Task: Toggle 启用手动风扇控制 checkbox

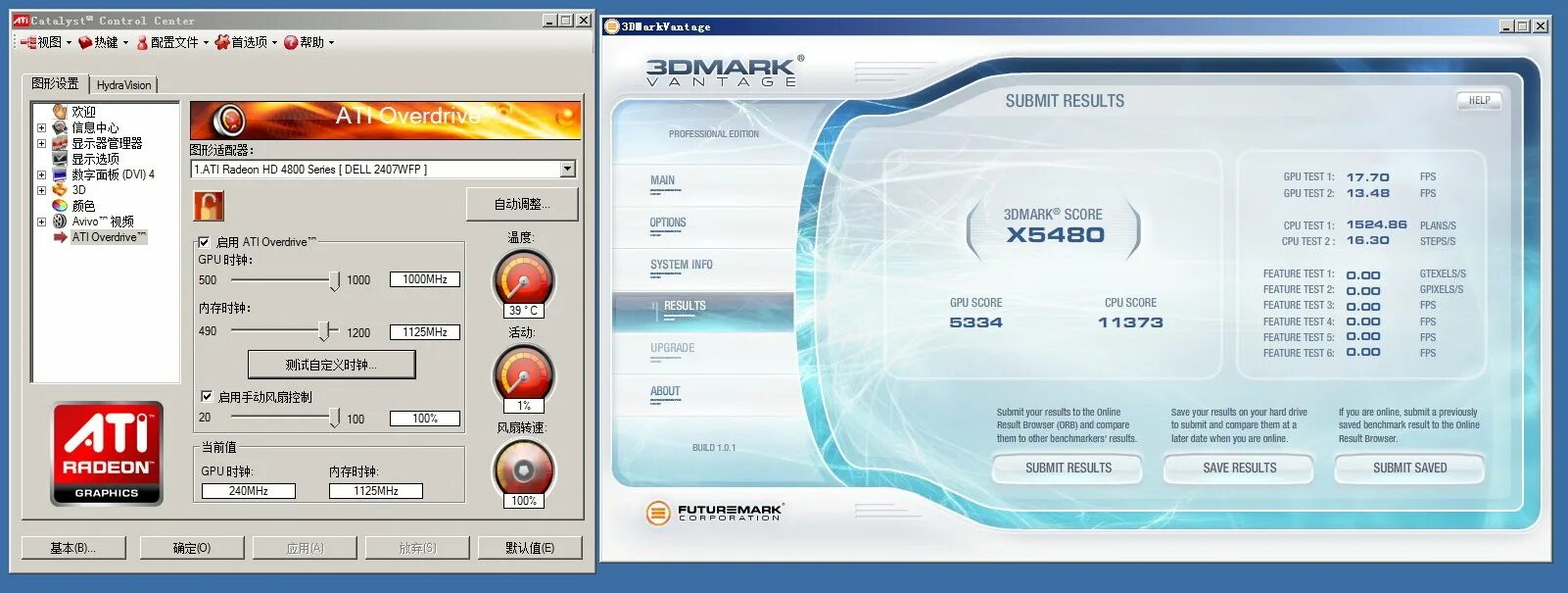Action: (207, 397)
